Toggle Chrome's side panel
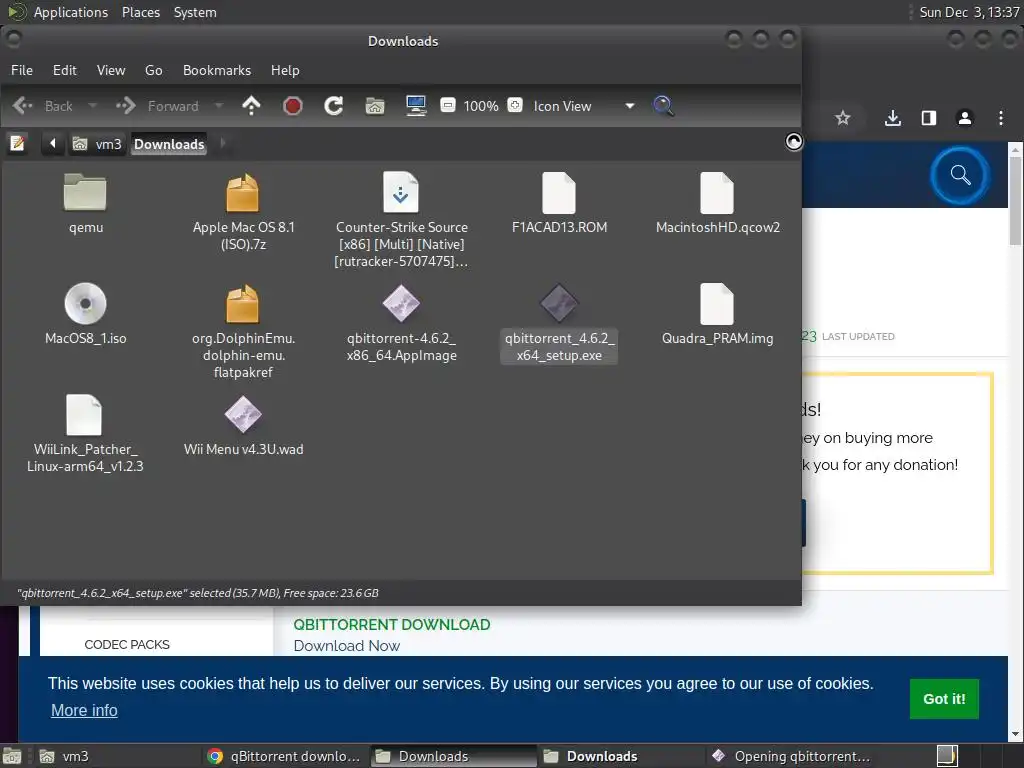Viewport: 1024px width, 768px height. tap(929, 118)
